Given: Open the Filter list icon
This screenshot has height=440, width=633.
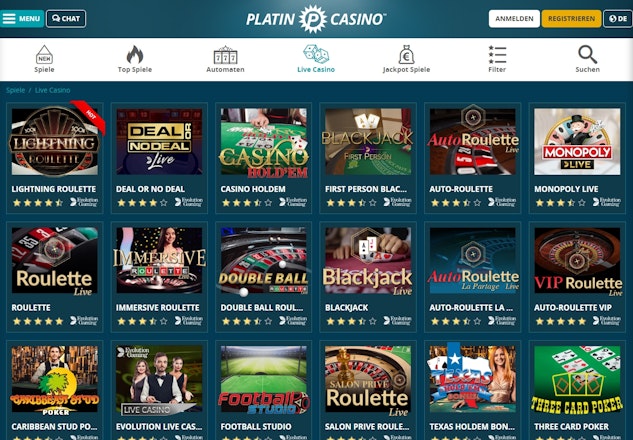Looking at the screenshot, I should click(x=497, y=54).
